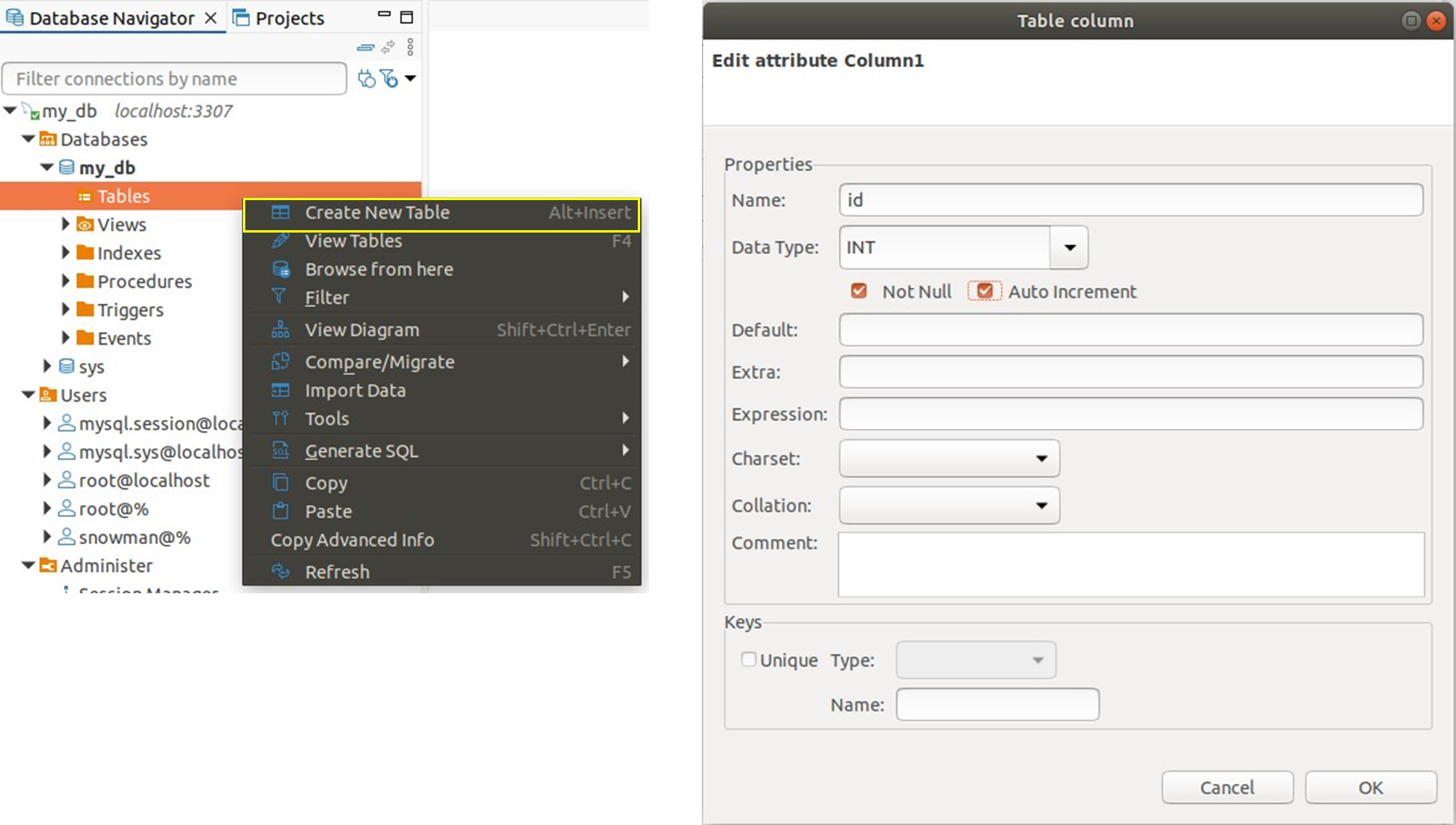Click the Users folder icon
The image size is (1456, 825).
click(x=47, y=395)
